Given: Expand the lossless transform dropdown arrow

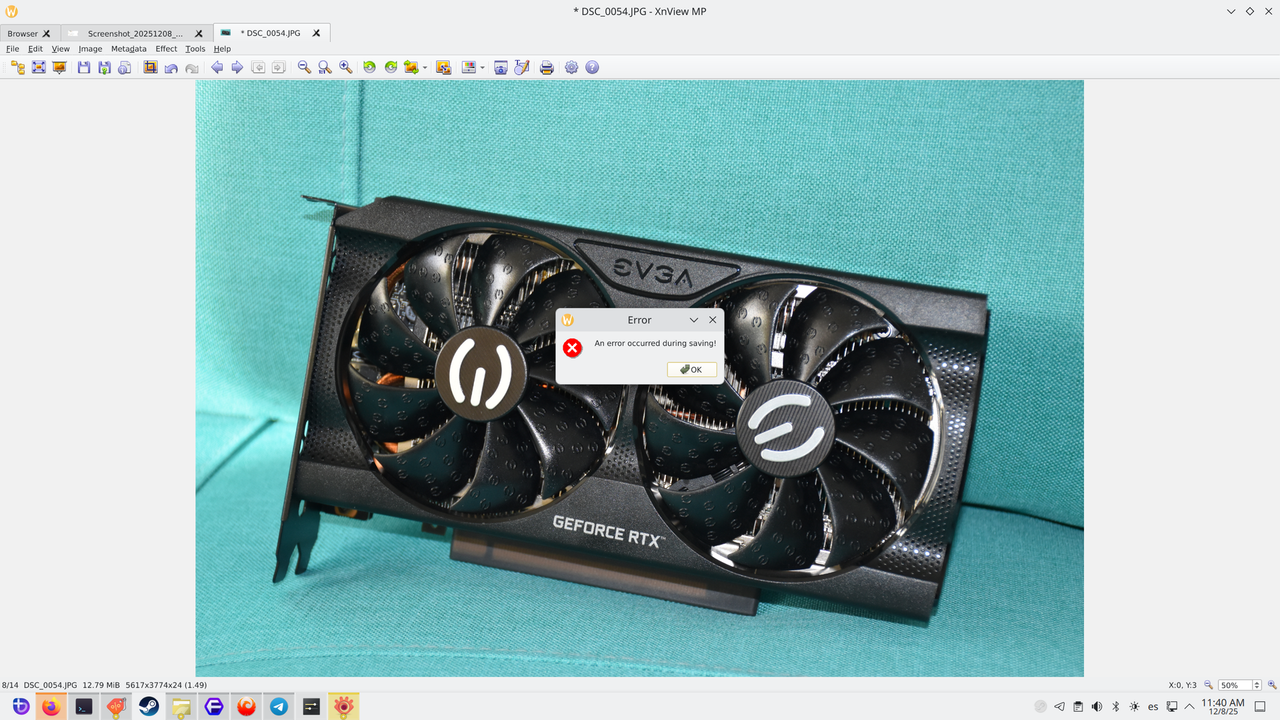Looking at the screenshot, I should tap(425, 68).
